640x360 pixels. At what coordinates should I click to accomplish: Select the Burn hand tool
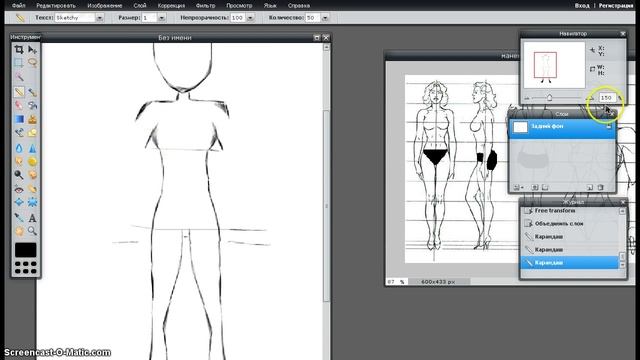coord(32,175)
